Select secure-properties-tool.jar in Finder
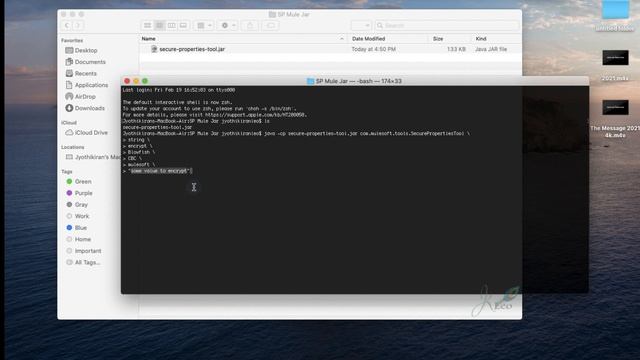 (x=192, y=49)
